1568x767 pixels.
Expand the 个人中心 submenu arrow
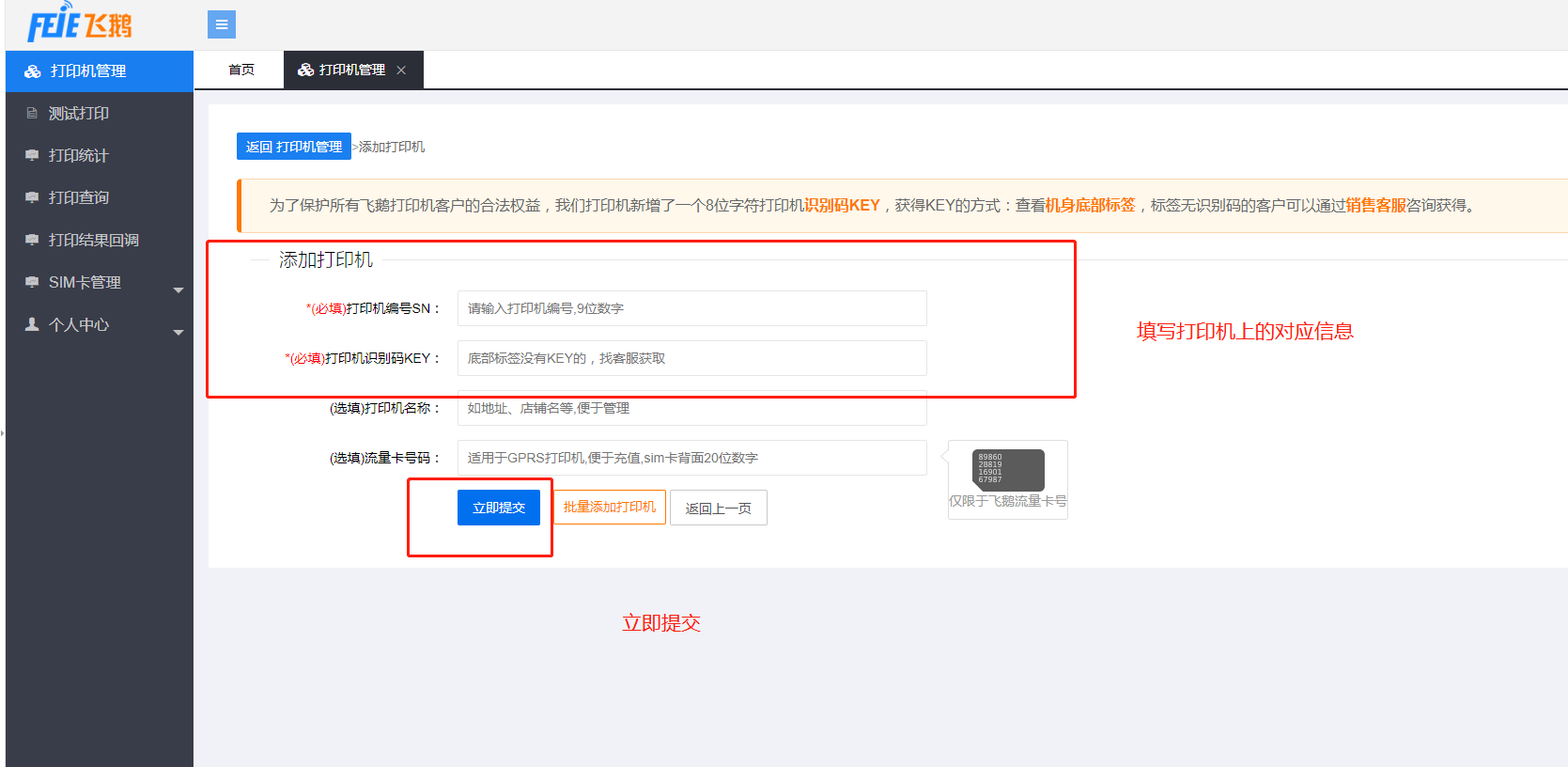(x=179, y=333)
